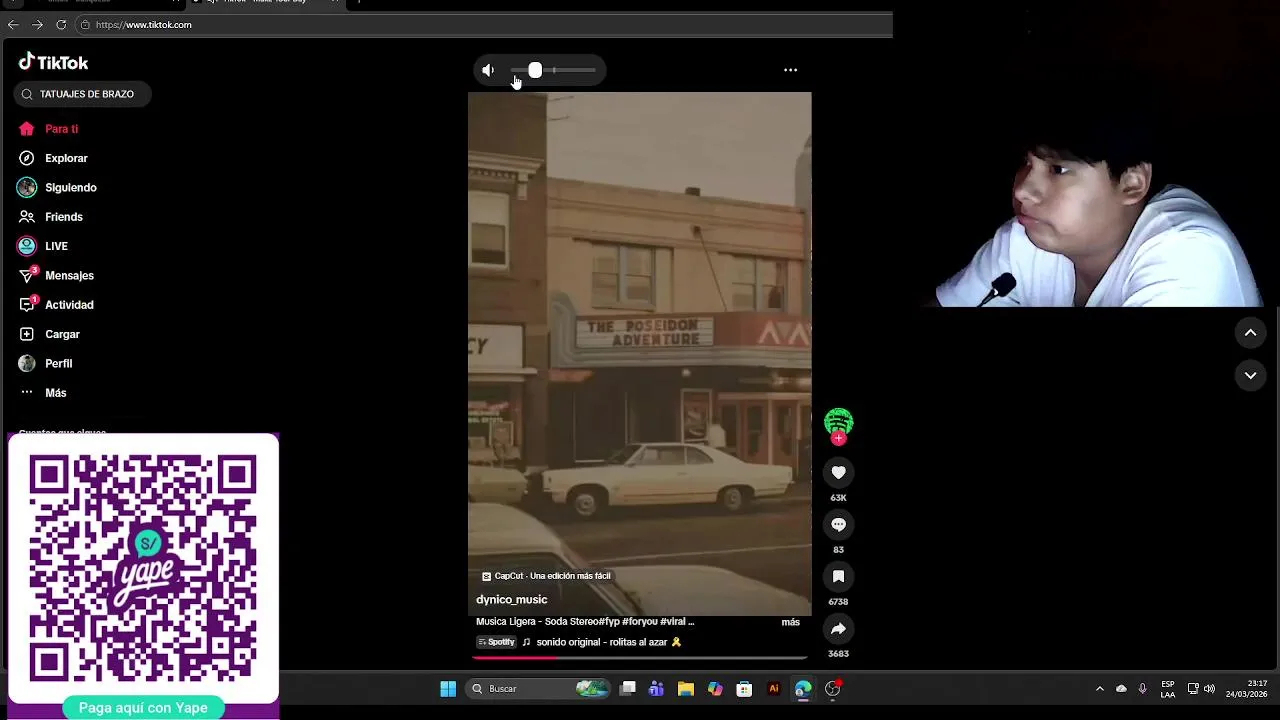1280x720 pixels.
Task: Click the microphone tray icon
Action: (1142, 689)
